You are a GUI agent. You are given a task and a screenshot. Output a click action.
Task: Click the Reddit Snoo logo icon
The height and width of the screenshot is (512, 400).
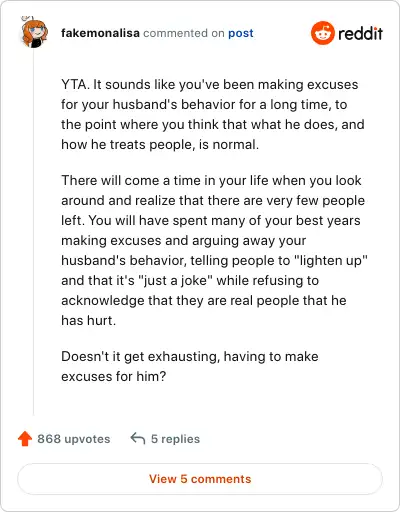pyautogui.click(x=322, y=33)
